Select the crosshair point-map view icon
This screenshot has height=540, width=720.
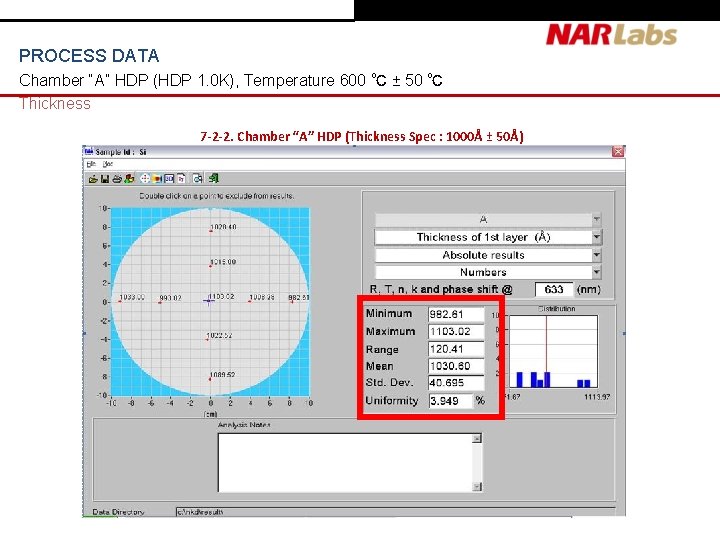click(x=145, y=179)
